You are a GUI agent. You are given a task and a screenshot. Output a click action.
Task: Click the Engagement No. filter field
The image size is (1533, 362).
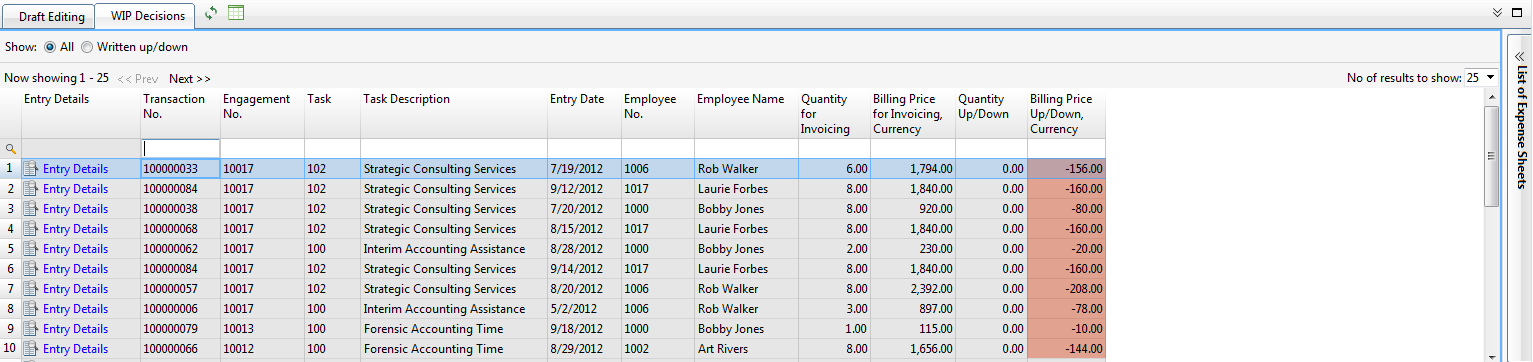click(262, 148)
